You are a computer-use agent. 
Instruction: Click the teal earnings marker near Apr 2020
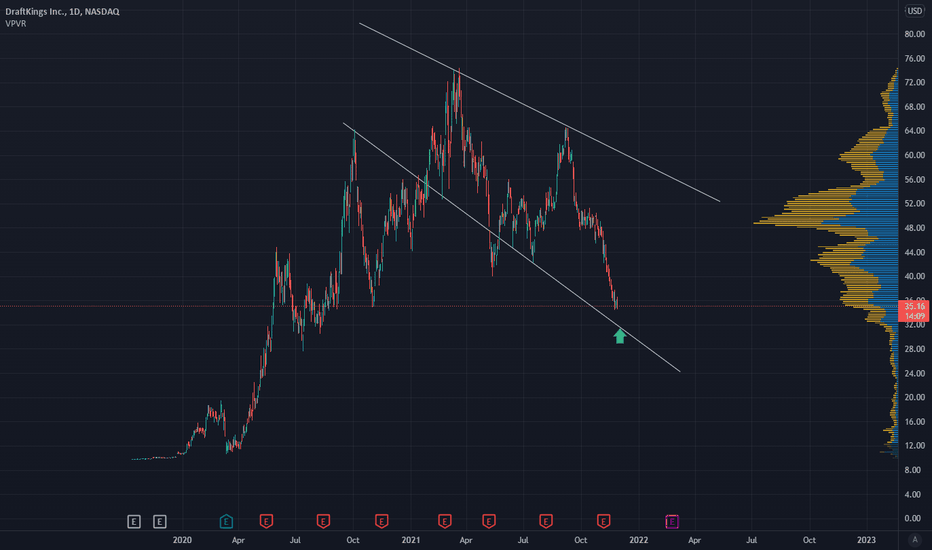[x=226, y=521]
